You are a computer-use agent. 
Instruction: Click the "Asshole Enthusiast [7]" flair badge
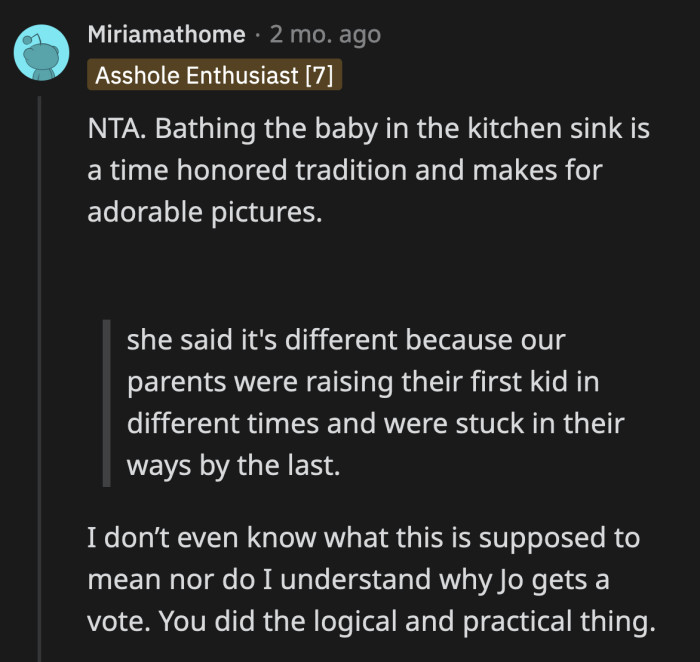214,76
